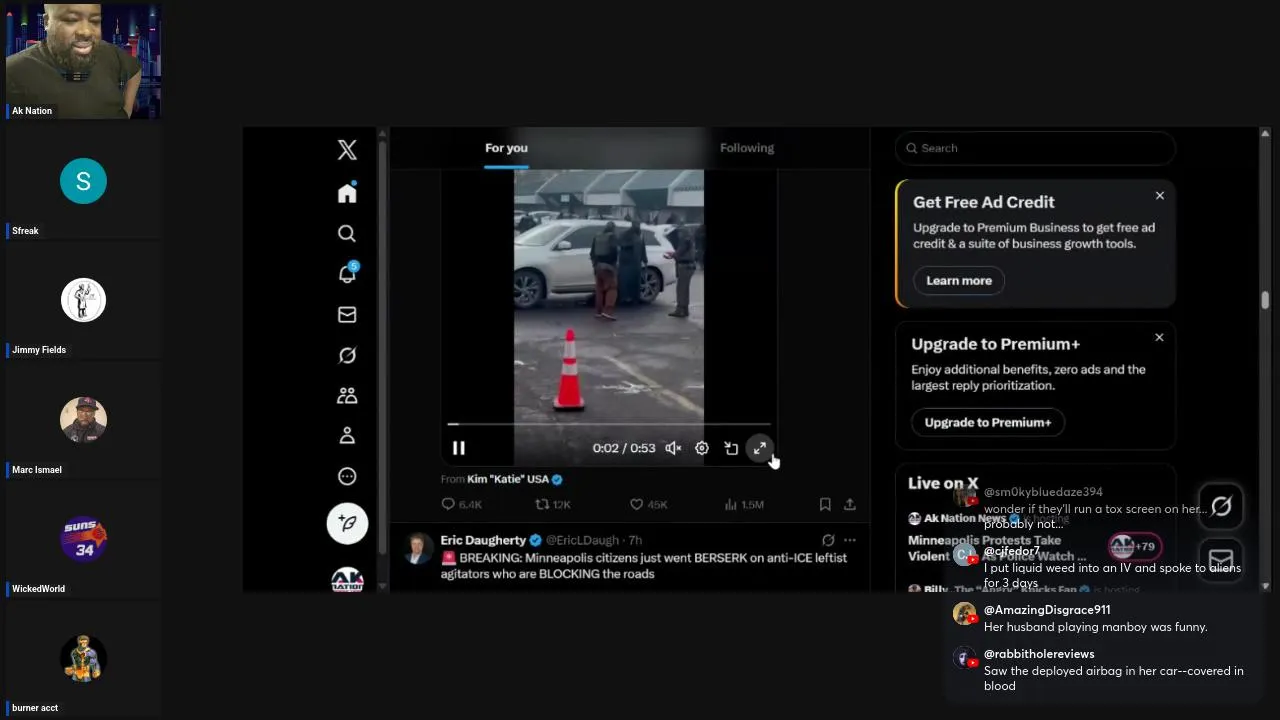Compose a new post button

pos(347,523)
